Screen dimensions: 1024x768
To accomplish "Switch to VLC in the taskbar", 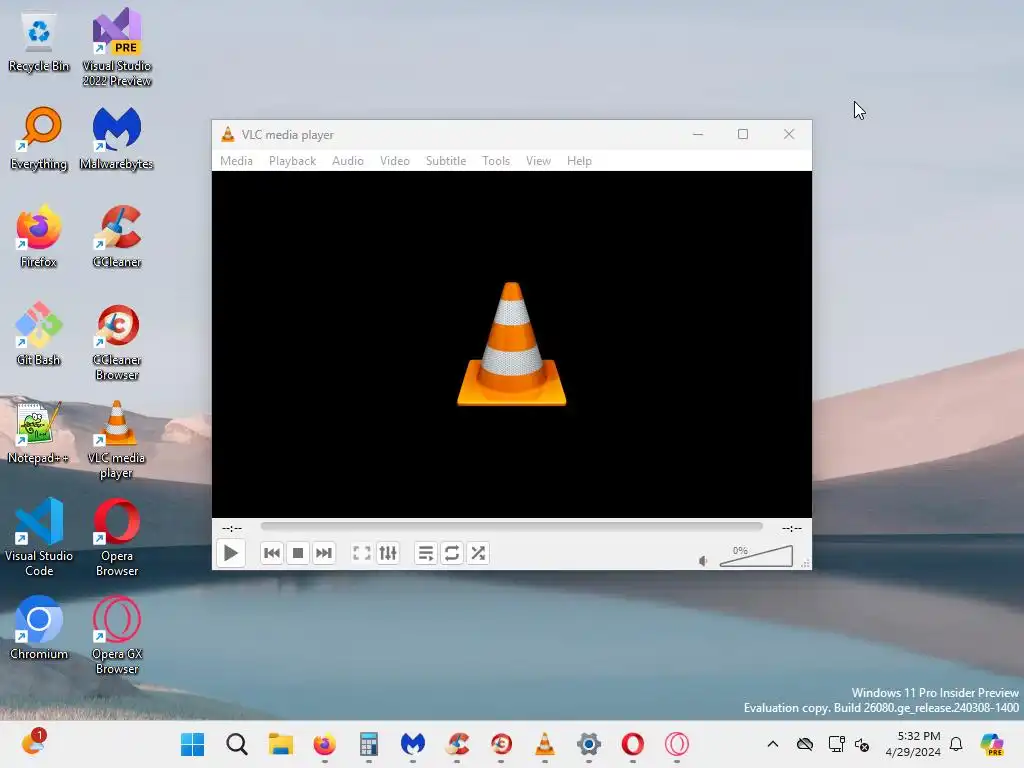I will (545, 744).
